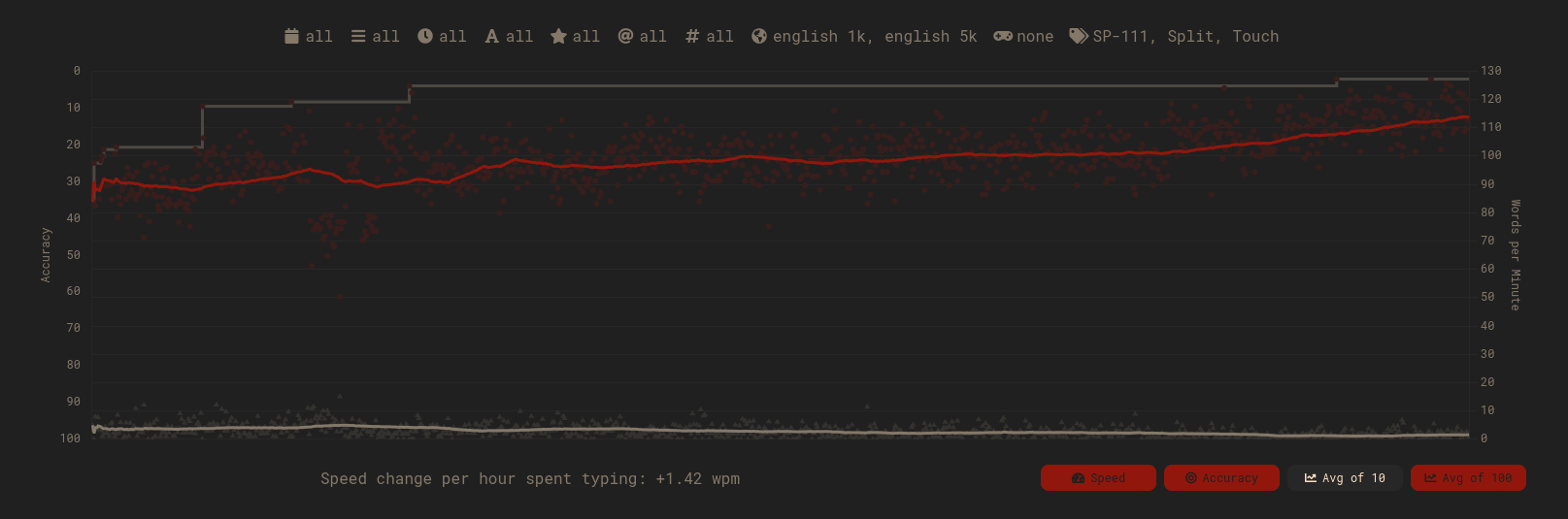Click the gamepad funbox icon
This screenshot has height=519, width=1568.
point(1003,36)
